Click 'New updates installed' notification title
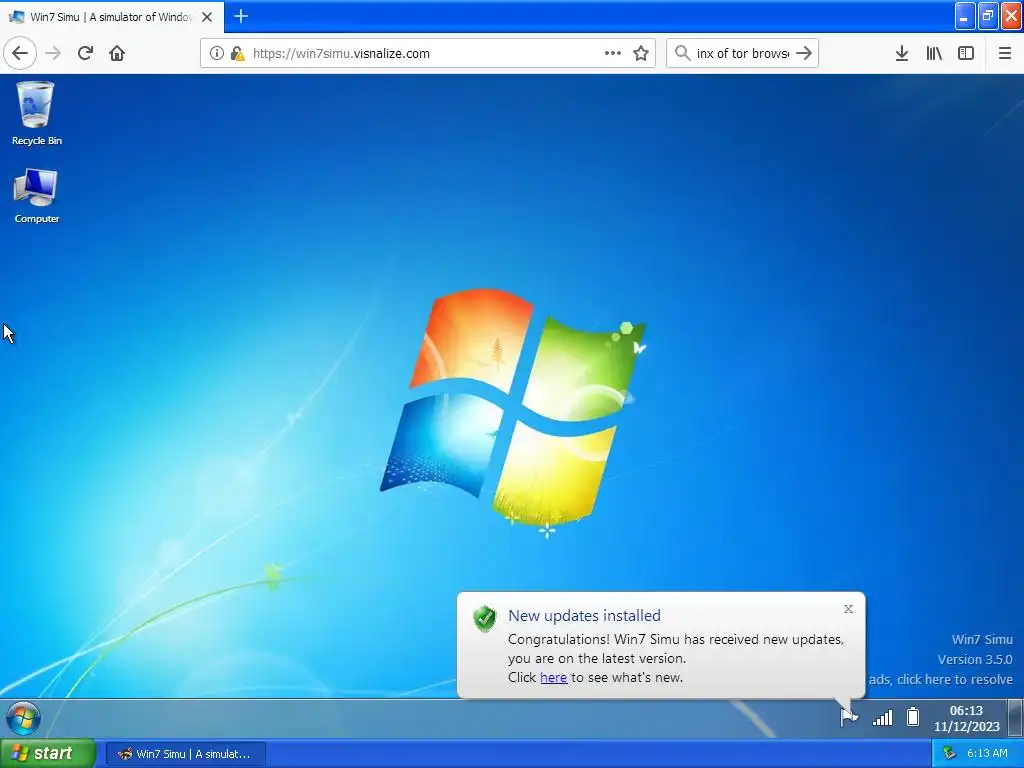The width and height of the screenshot is (1024, 768). click(584, 616)
